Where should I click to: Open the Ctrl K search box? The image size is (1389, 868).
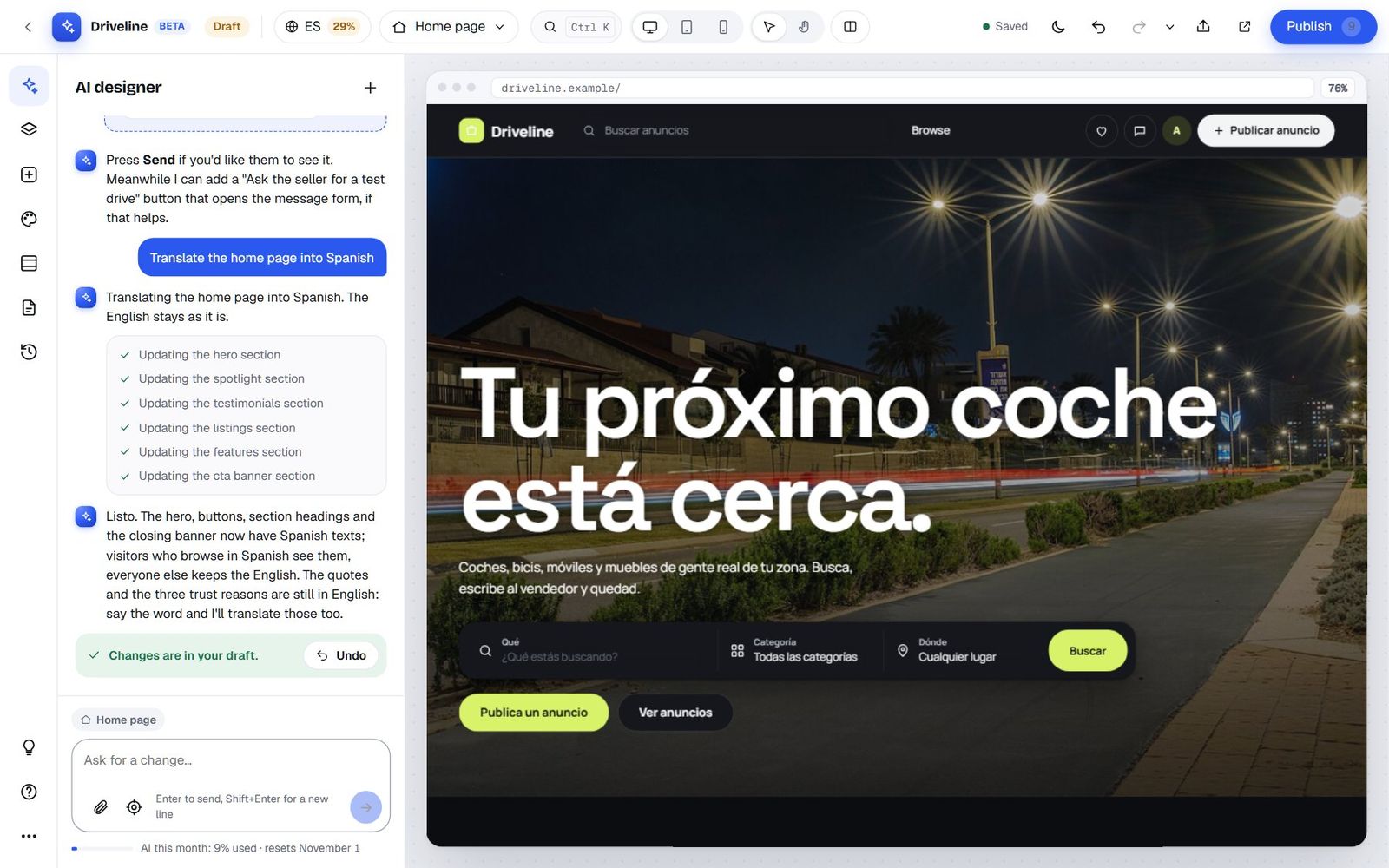coord(576,27)
